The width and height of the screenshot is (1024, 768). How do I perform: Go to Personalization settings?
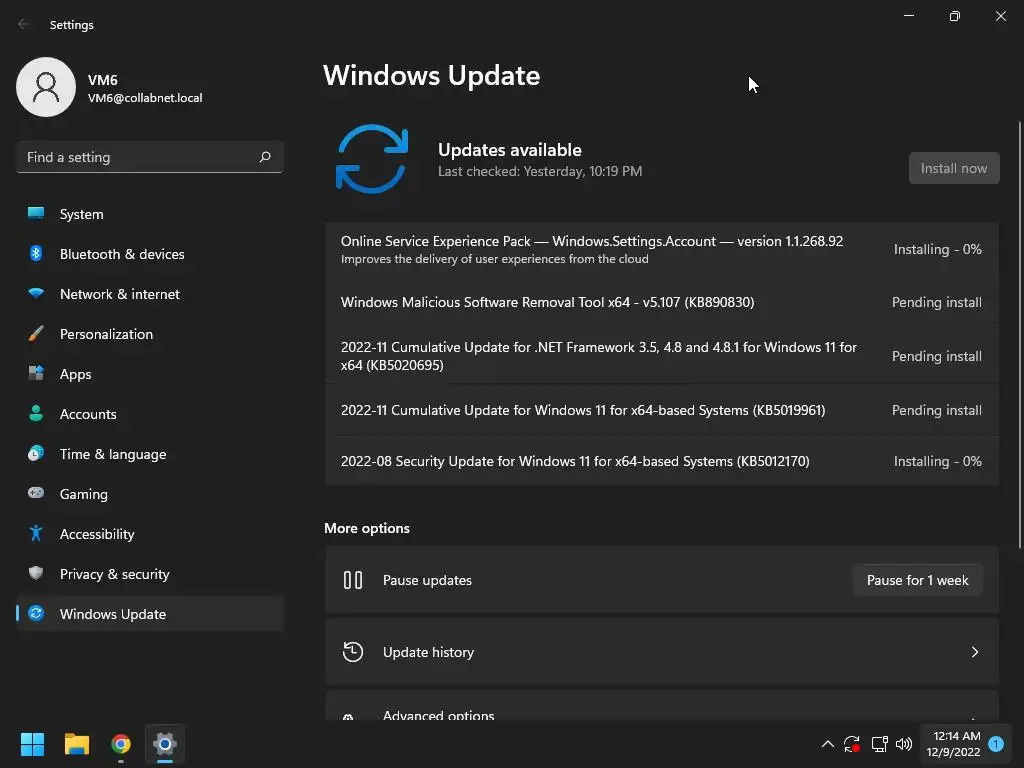tap(150, 334)
